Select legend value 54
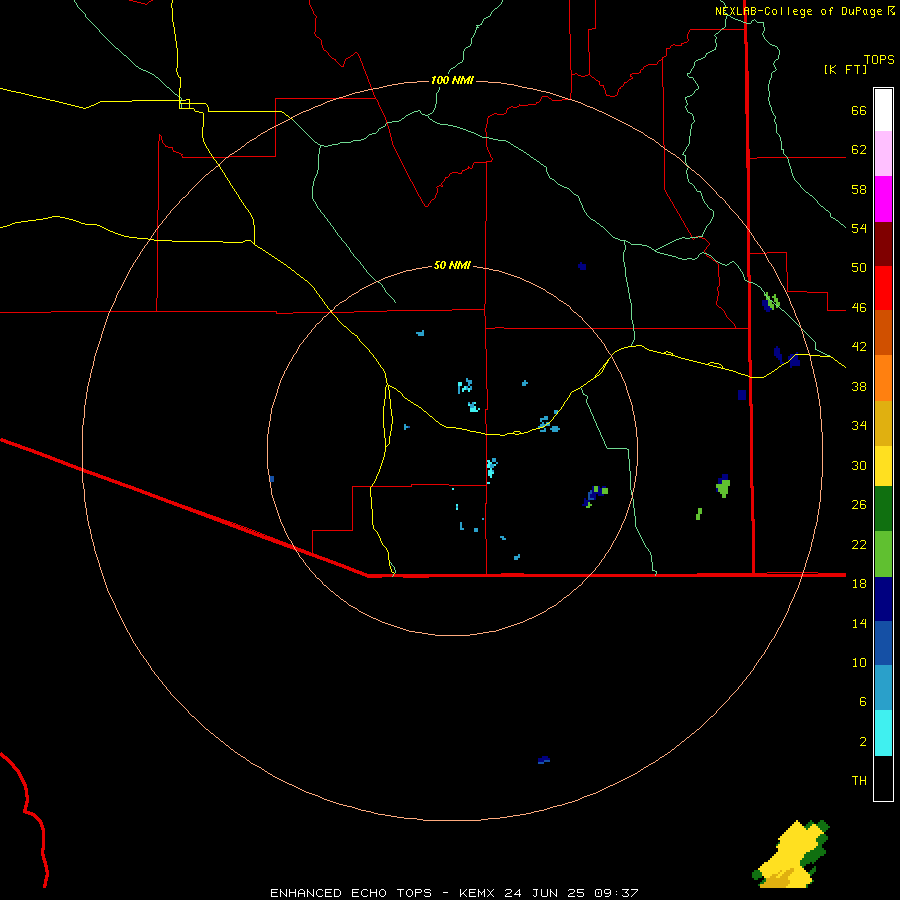Screen dimensions: 900x900 coord(859,228)
